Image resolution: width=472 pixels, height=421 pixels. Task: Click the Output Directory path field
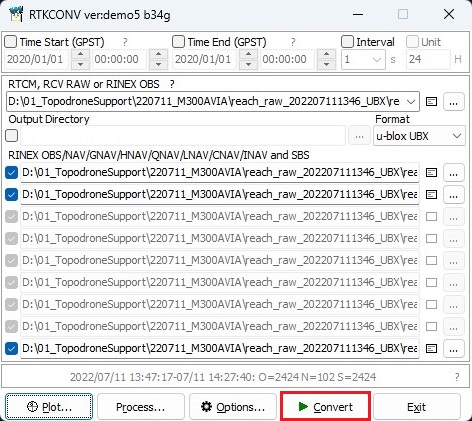point(183,136)
